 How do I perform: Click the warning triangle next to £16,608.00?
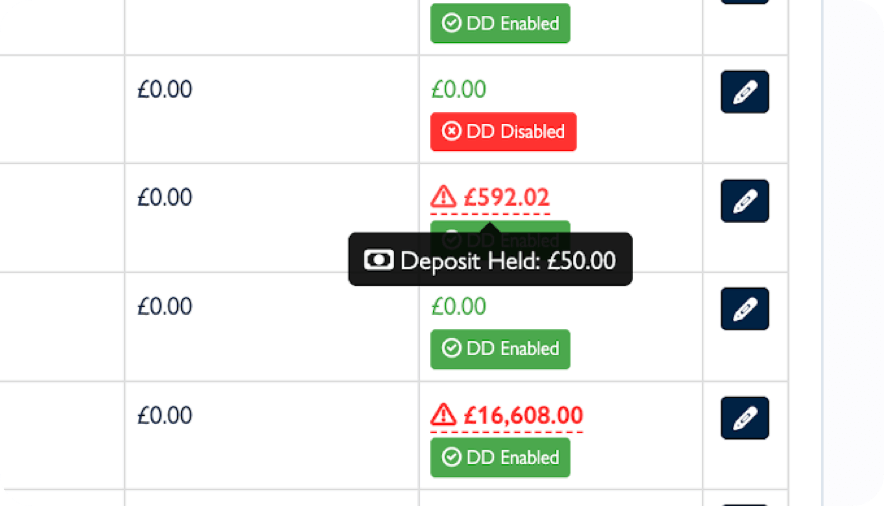point(443,414)
